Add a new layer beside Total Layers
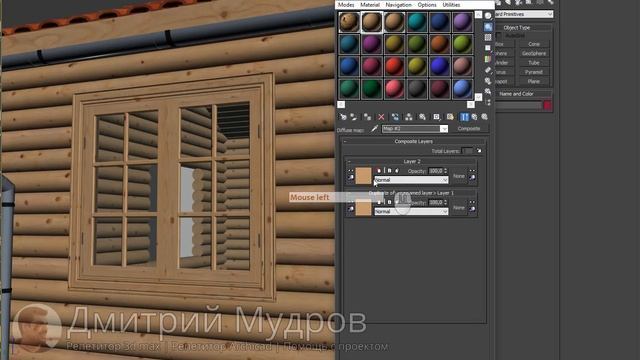640x360 pixels. coord(479,151)
